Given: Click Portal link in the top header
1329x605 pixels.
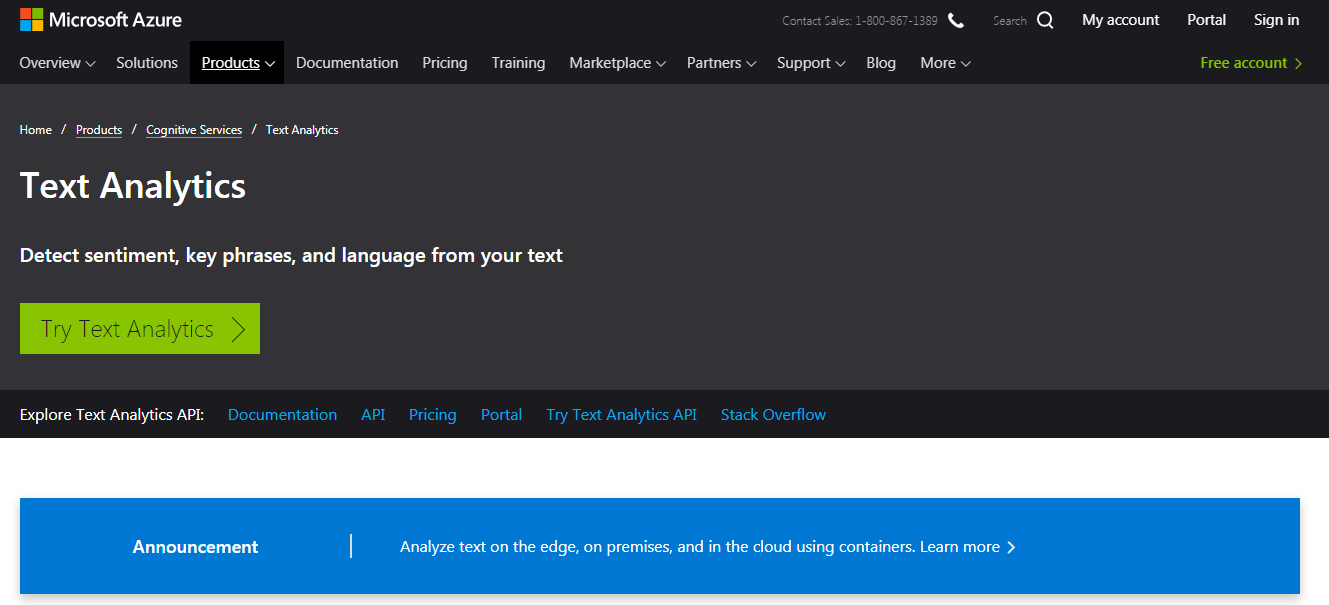Looking at the screenshot, I should coord(1207,20).
